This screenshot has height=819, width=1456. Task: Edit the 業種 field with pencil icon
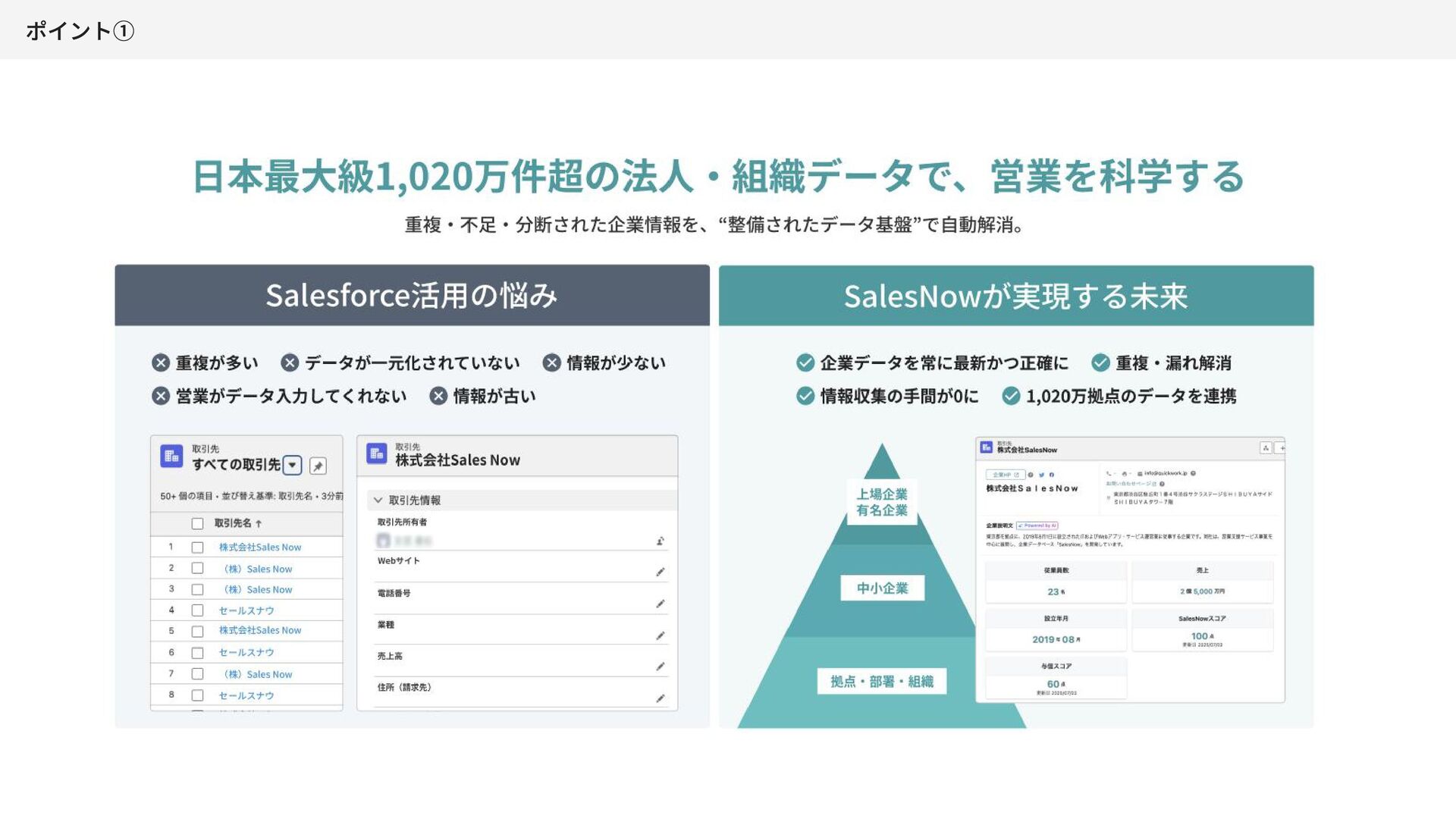point(661,635)
